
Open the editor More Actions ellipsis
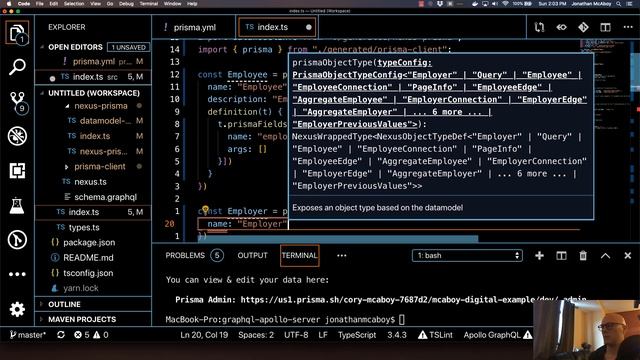pos(628,27)
